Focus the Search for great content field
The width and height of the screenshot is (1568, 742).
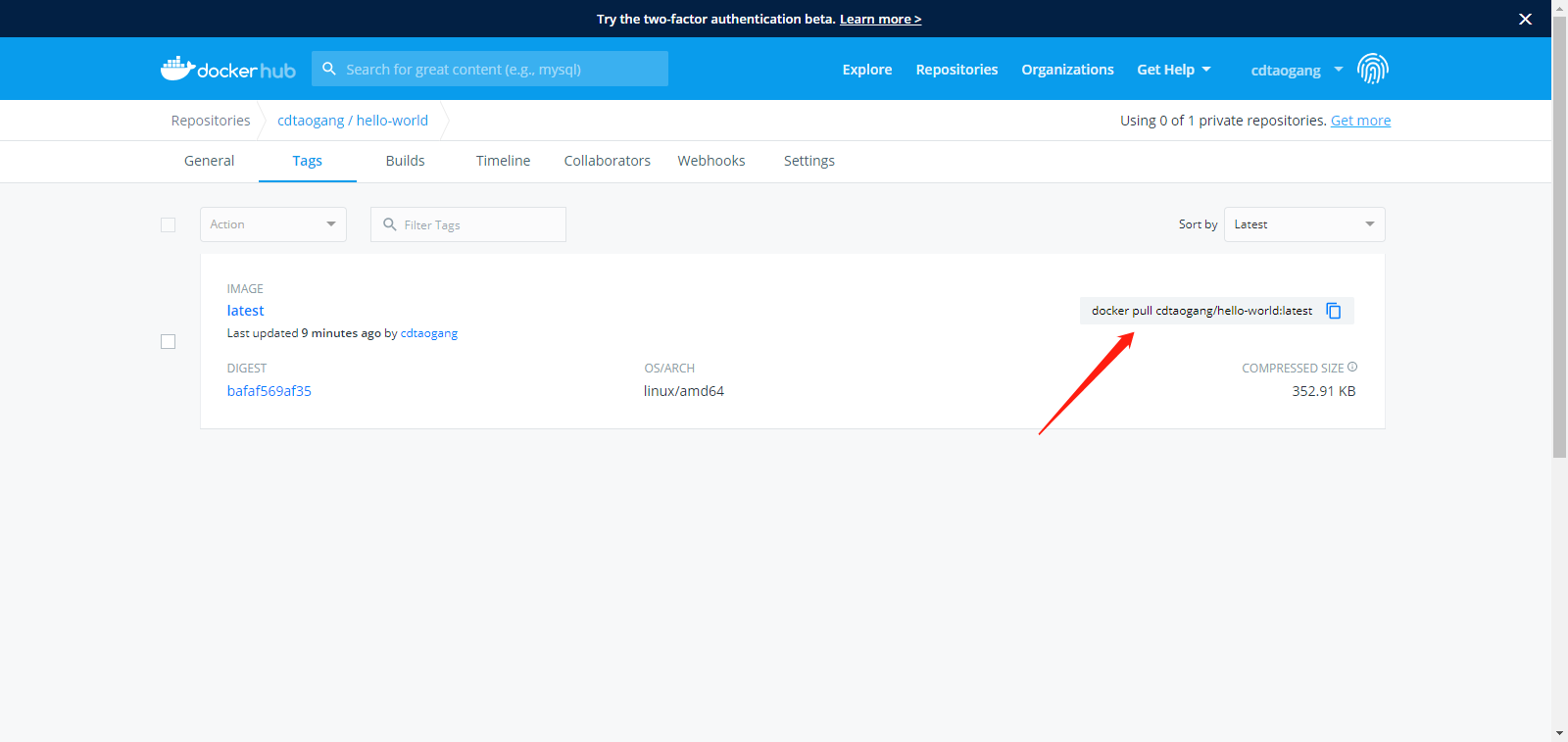(490, 69)
